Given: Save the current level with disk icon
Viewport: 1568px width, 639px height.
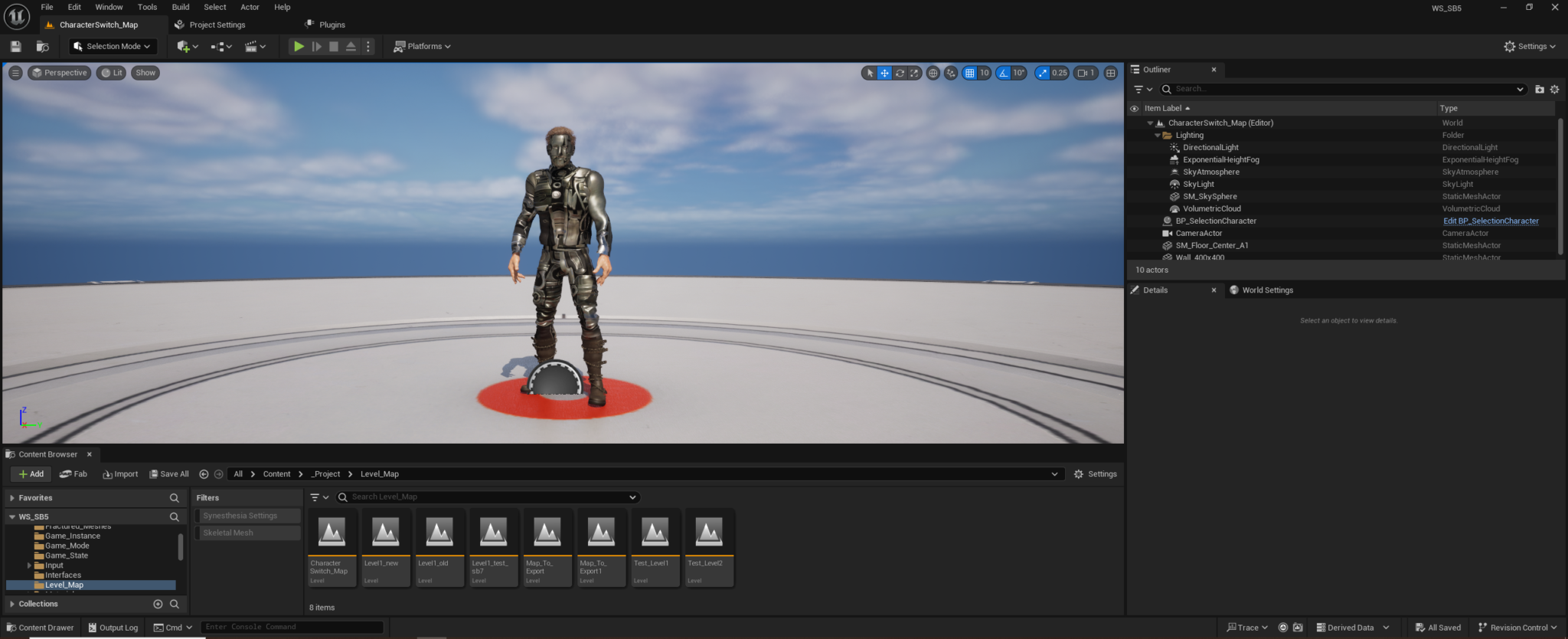Looking at the screenshot, I should click(x=15, y=46).
